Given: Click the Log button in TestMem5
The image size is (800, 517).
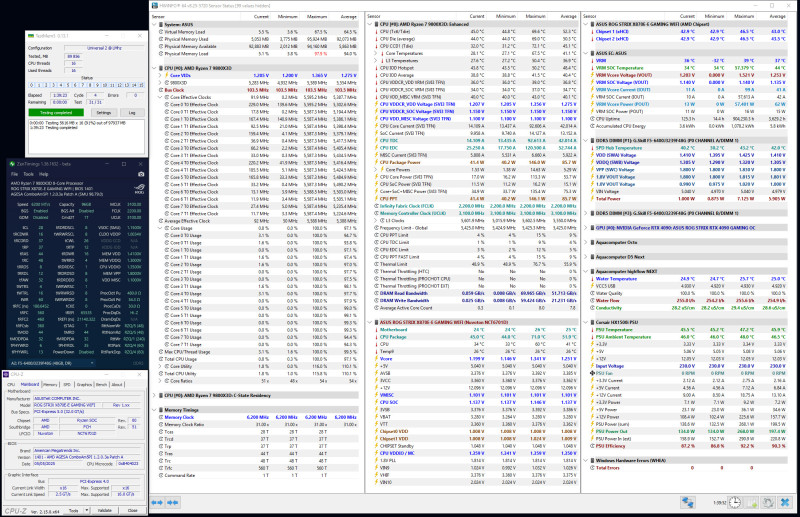Looking at the screenshot, I should 132,112.
